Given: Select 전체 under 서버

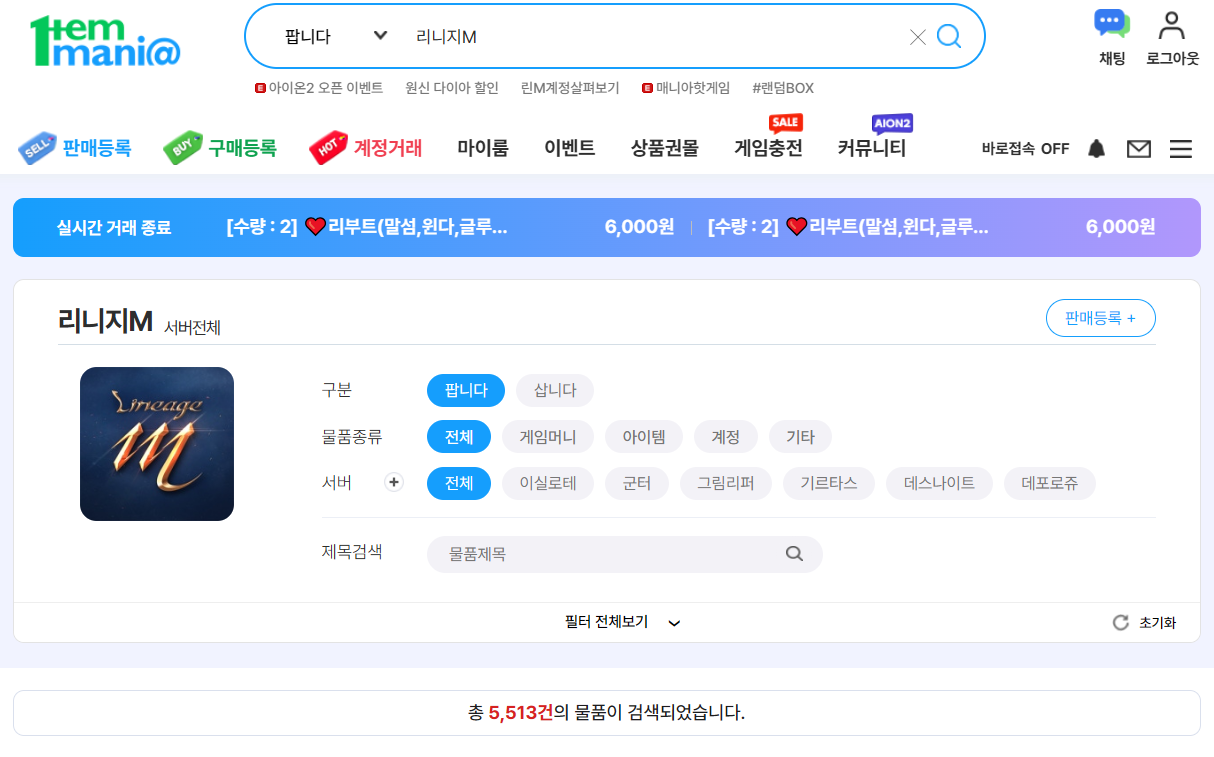Looking at the screenshot, I should click(459, 483).
